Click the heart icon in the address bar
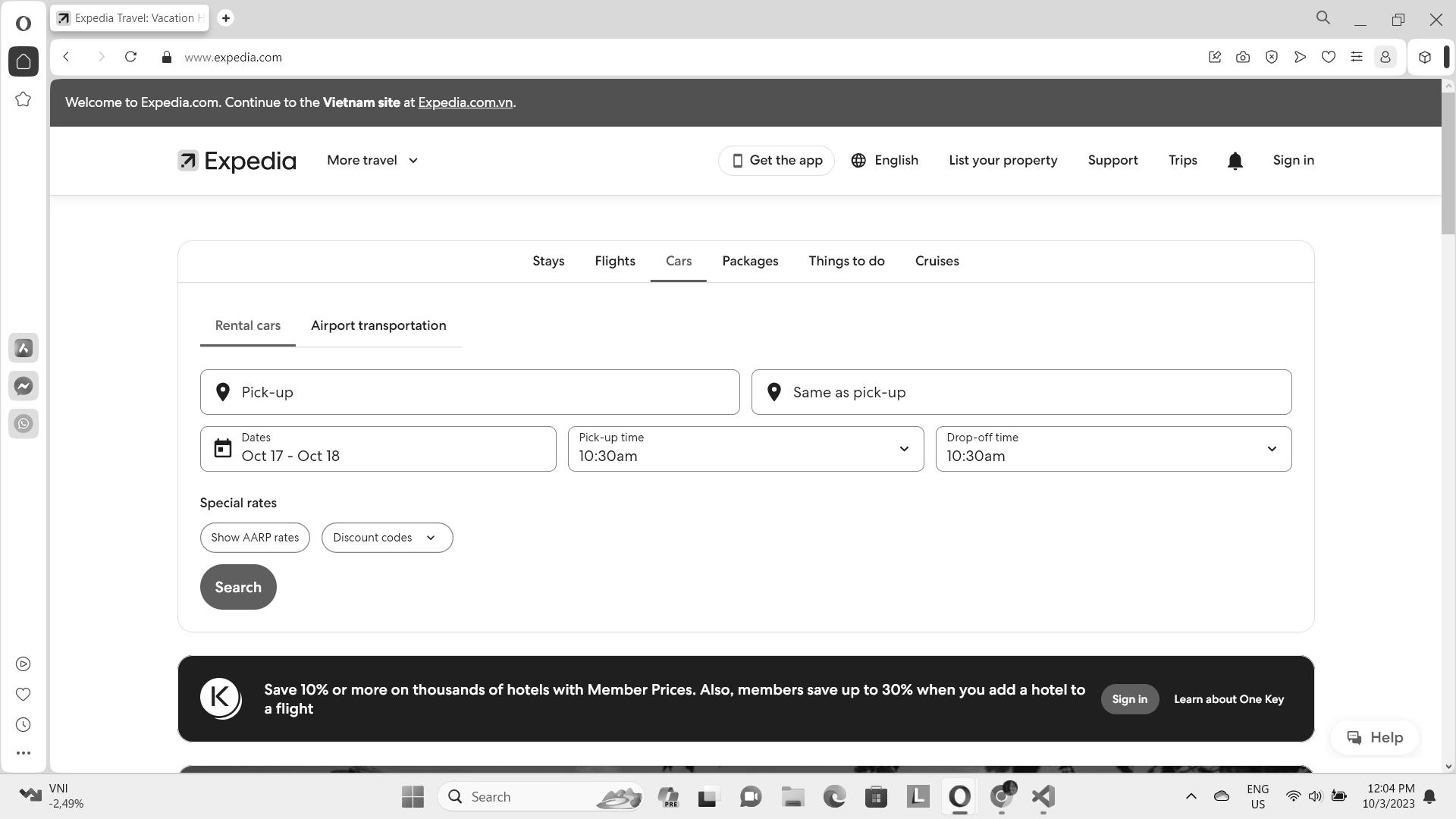This screenshot has width=1456, height=819. (x=1329, y=57)
